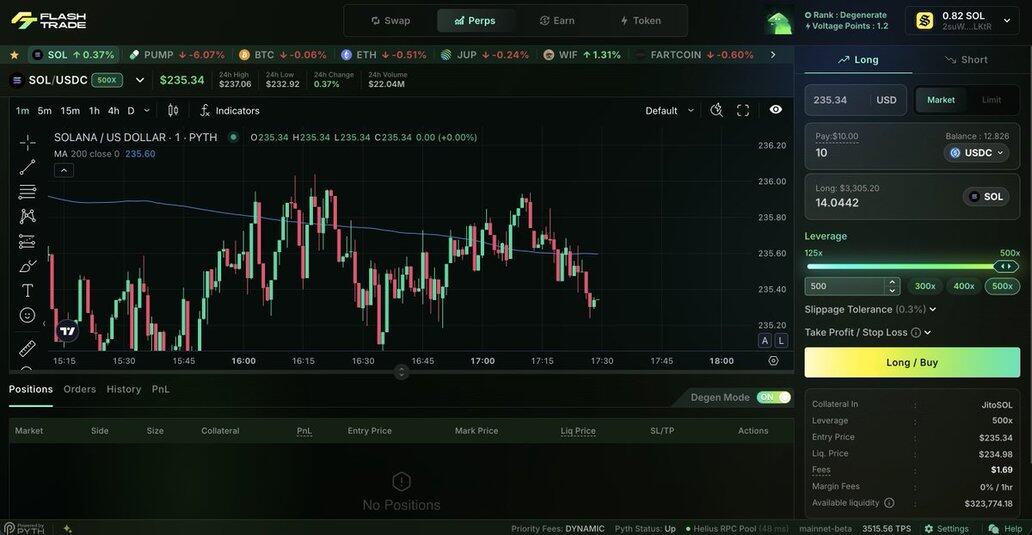Open the Token page
Image resolution: width=1032 pixels, height=535 pixels.
tap(640, 20)
